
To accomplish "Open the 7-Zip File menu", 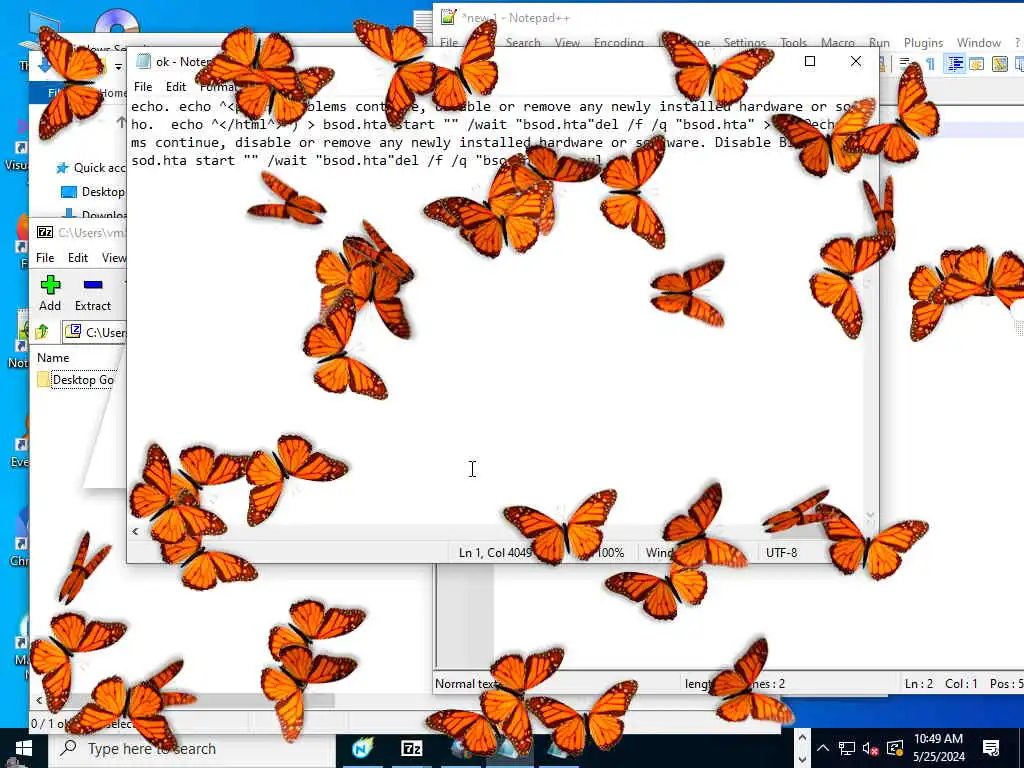I will coord(45,257).
